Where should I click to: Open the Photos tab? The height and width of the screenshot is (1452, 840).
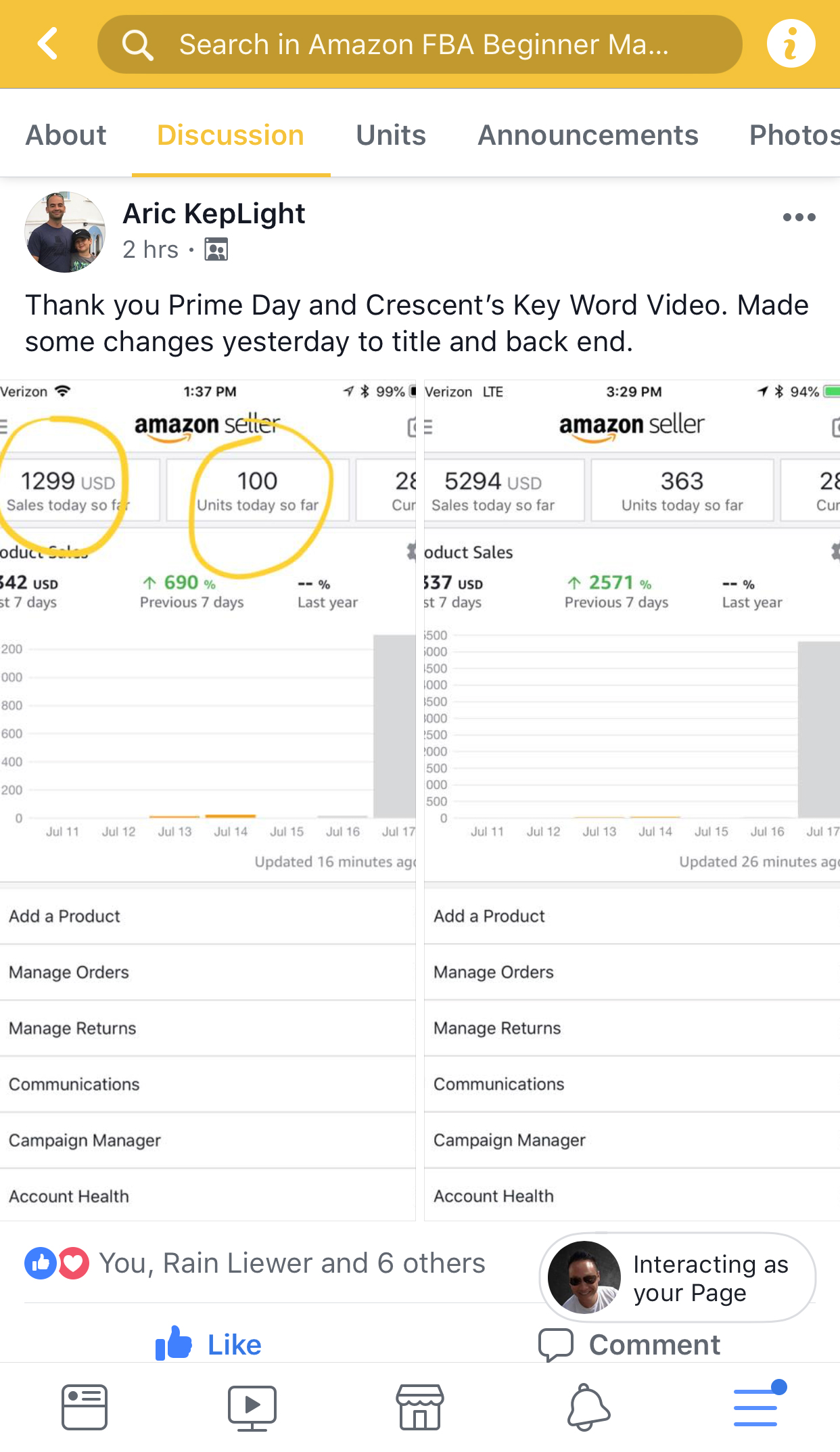[794, 135]
